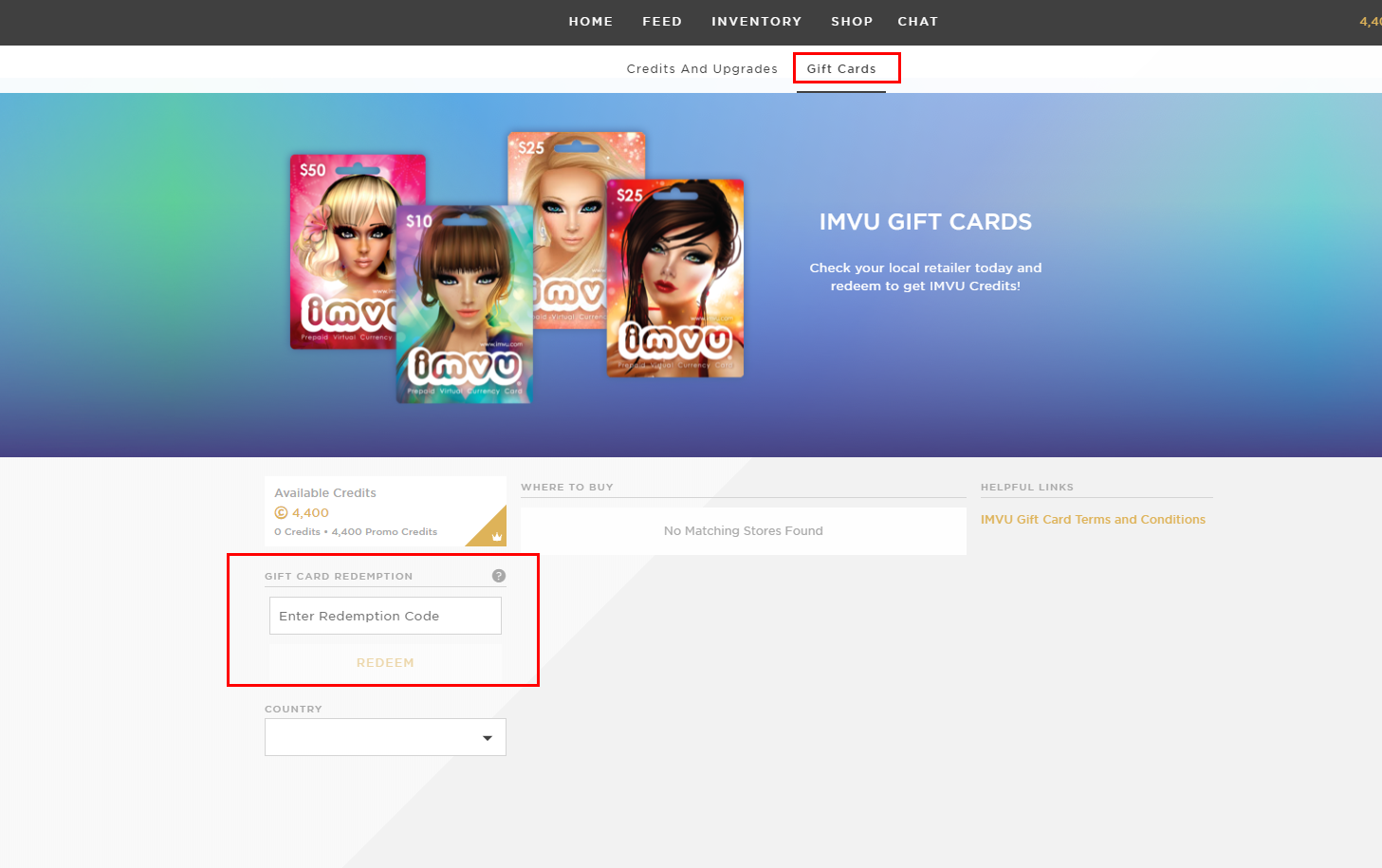This screenshot has height=868, width=1382.
Task: Switch to the Credits And Upgrades tab
Action: click(702, 68)
